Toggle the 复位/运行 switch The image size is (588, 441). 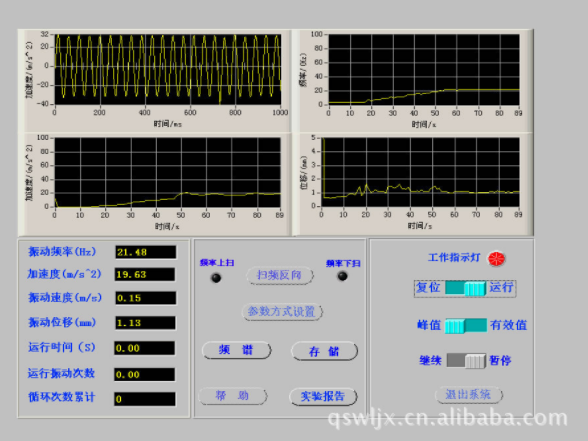(x=465, y=288)
